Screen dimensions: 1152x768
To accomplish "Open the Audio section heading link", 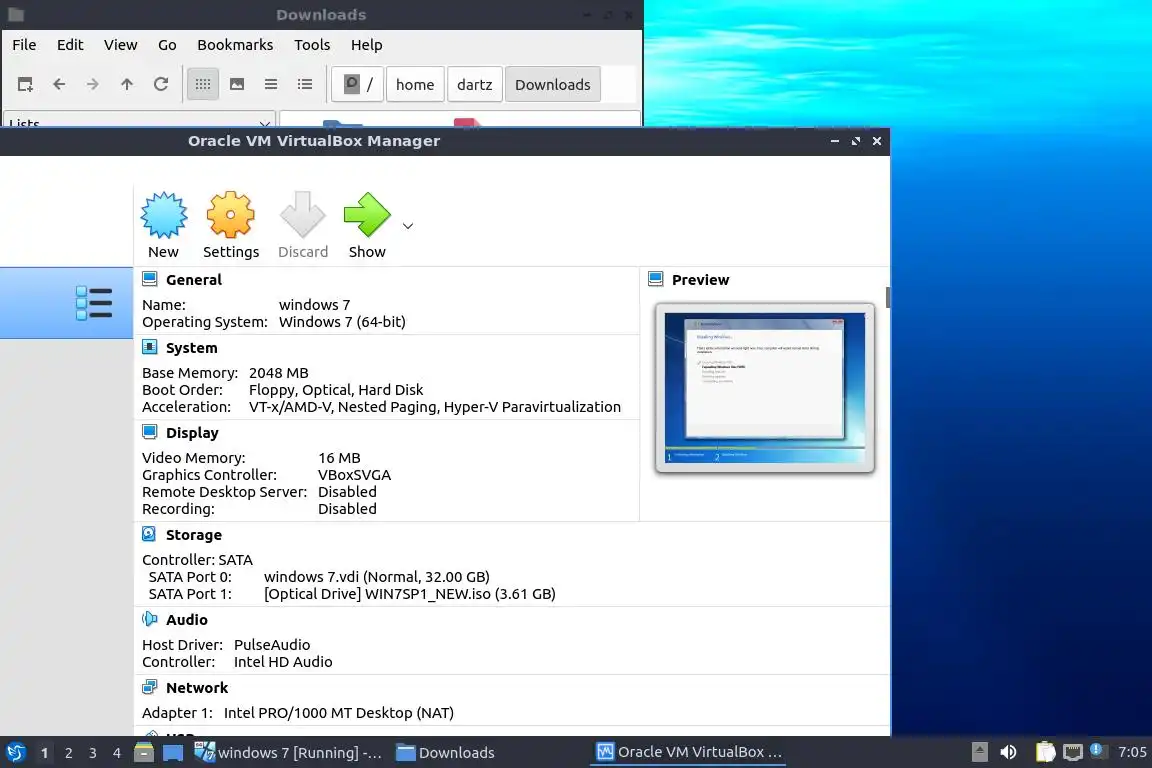I will (x=187, y=620).
